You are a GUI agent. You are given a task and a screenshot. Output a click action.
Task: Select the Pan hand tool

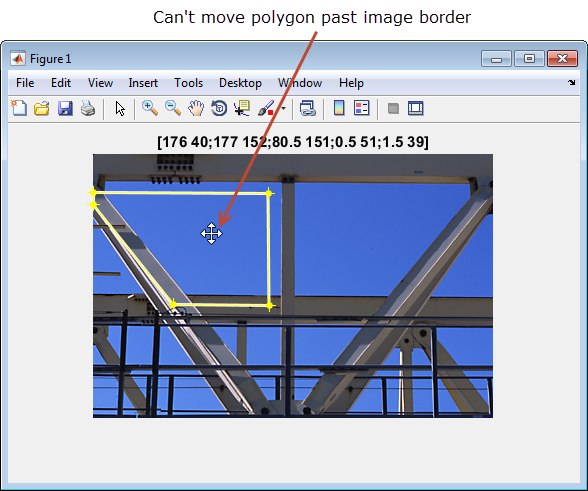pyautogui.click(x=196, y=108)
